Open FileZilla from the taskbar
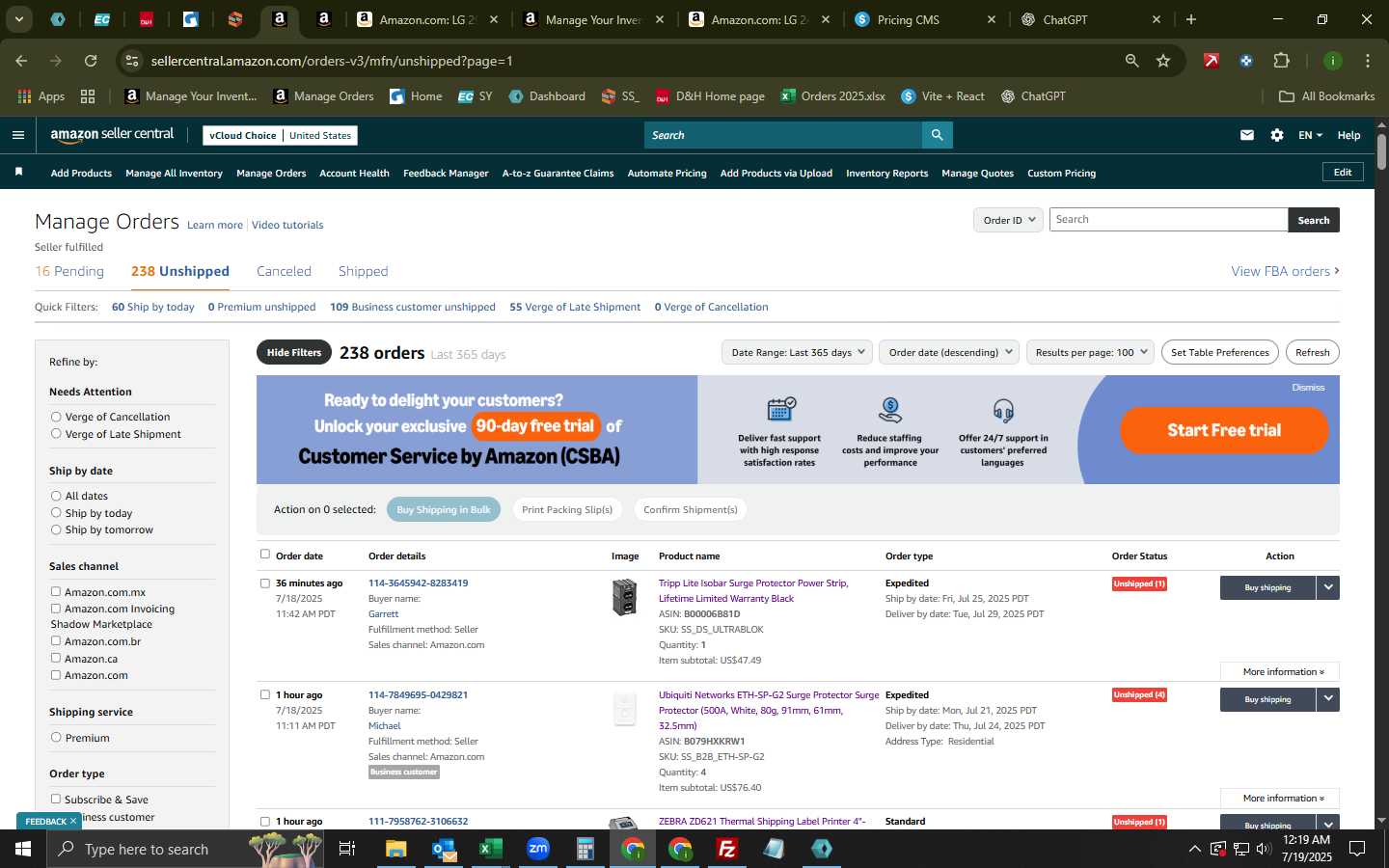The height and width of the screenshot is (868, 1389). click(727, 849)
